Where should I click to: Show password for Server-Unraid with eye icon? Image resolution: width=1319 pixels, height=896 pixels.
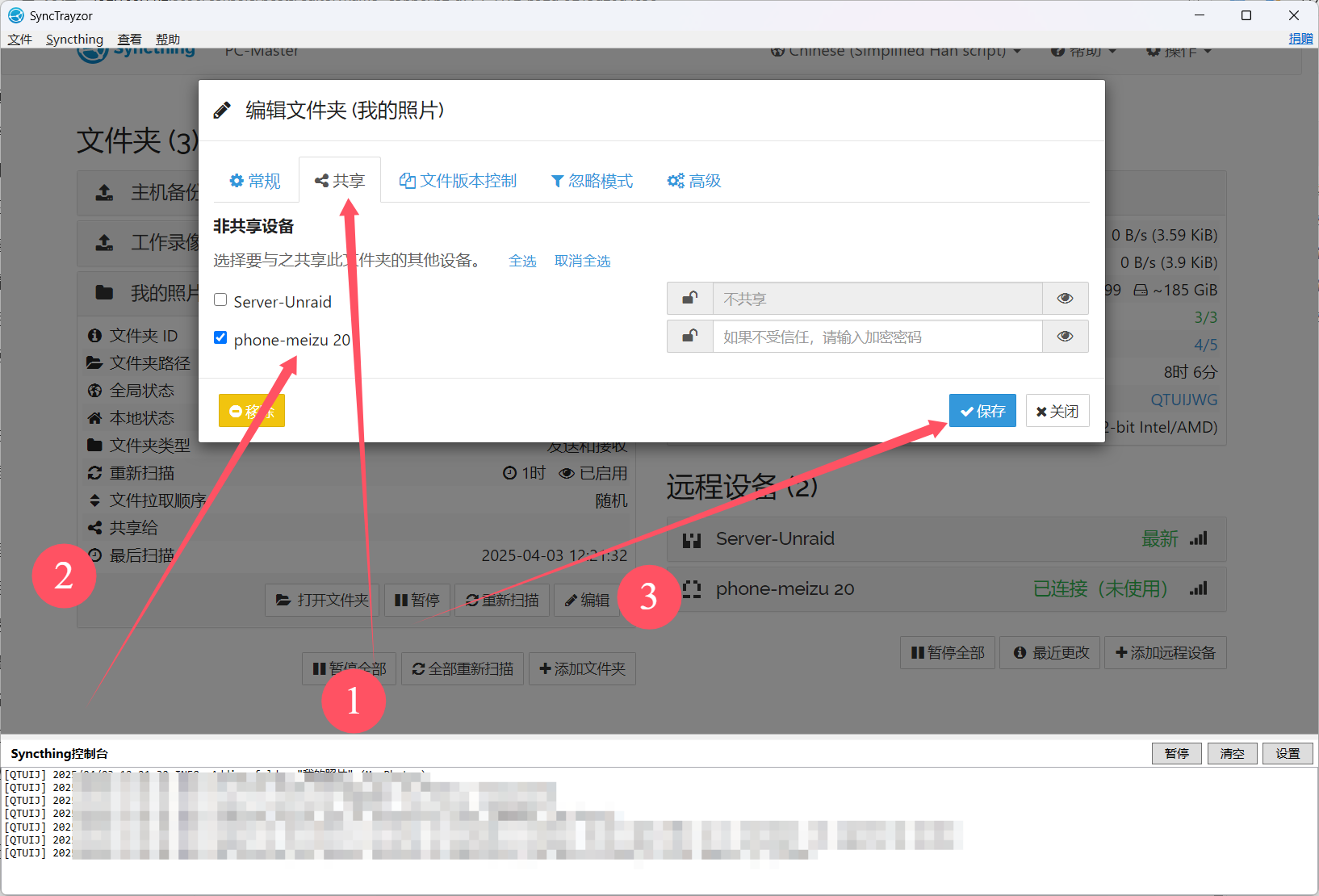tap(1065, 299)
